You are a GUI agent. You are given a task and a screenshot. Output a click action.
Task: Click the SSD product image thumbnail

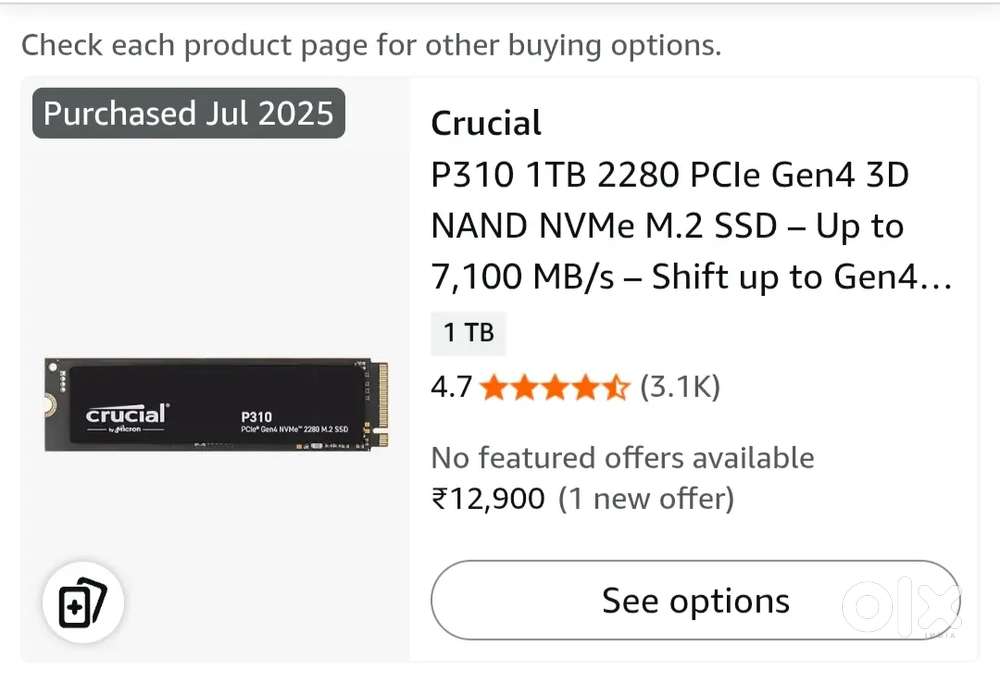217,405
